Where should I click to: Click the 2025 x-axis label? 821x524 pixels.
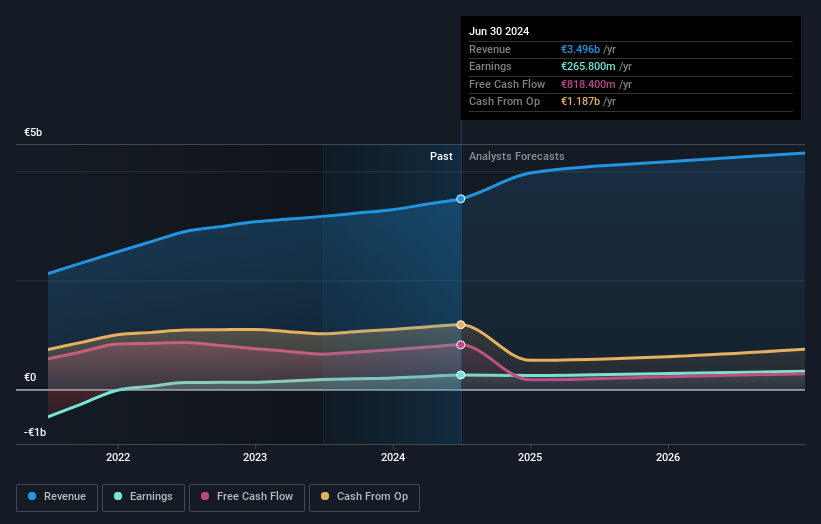pos(530,457)
